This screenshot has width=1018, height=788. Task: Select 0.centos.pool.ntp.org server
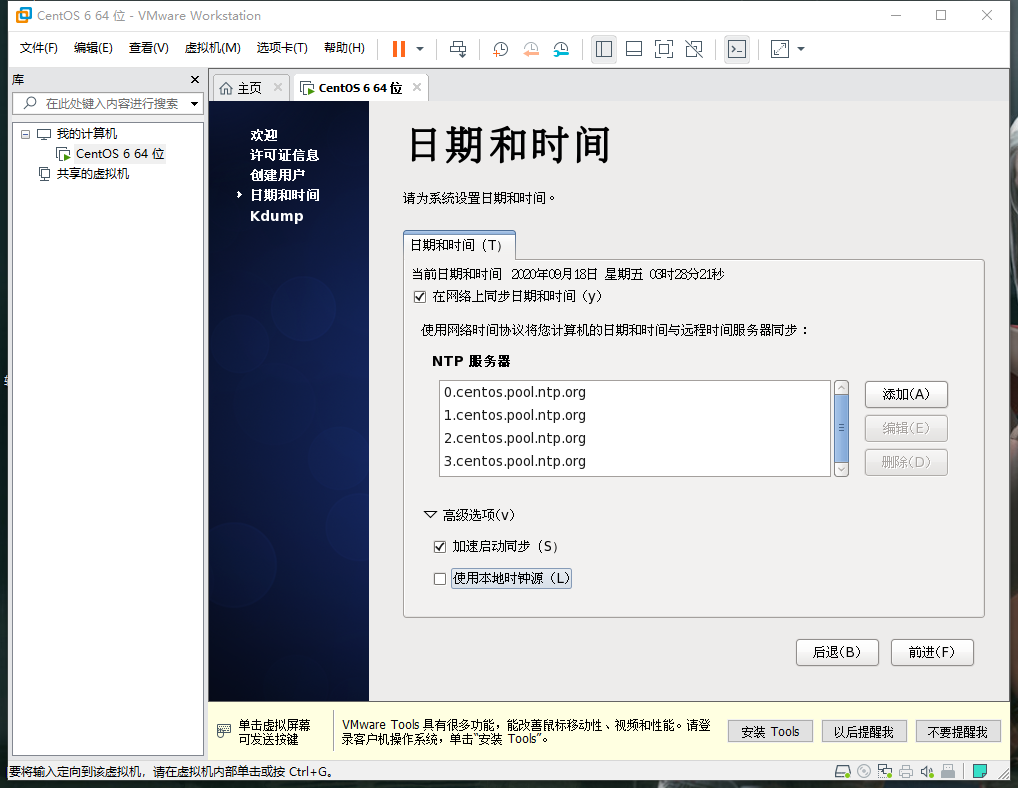pyautogui.click(x=635, y=392)
